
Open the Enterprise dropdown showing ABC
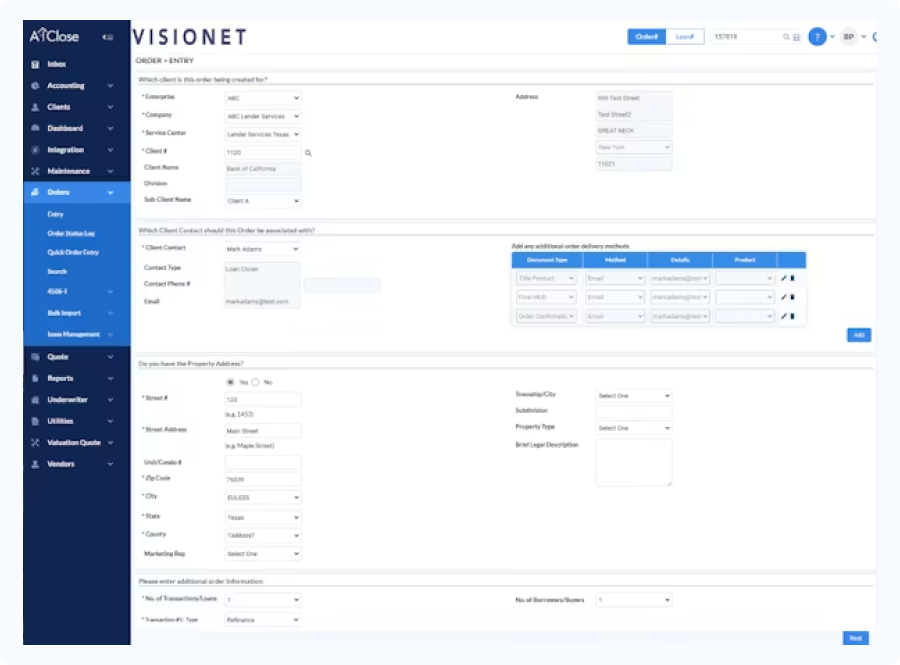tap(262, 98)
